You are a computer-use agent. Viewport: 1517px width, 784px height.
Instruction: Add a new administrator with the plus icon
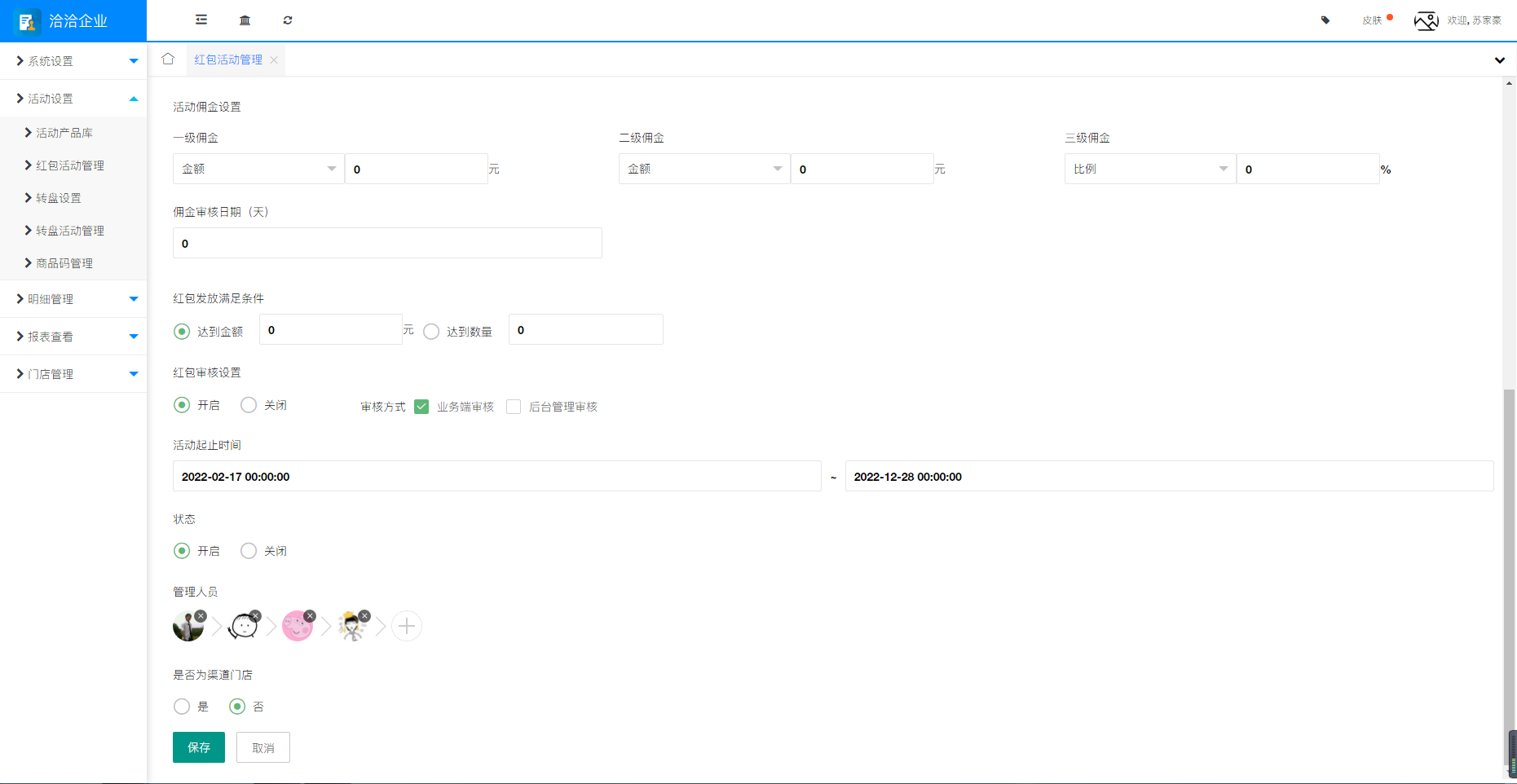pos(407,625)
